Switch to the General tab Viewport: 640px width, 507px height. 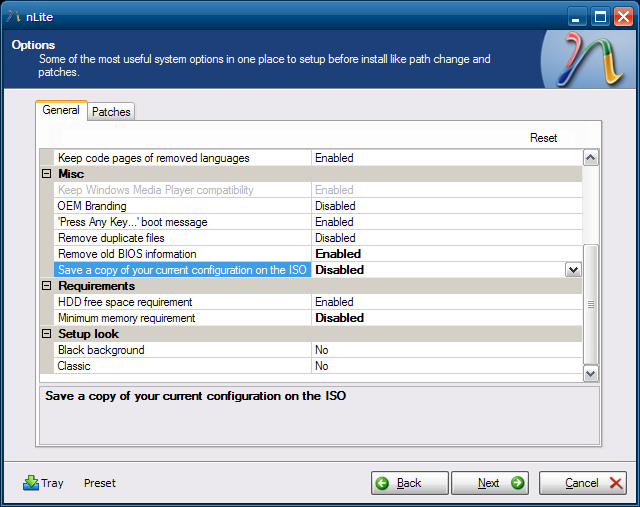[x=61, y=110]
